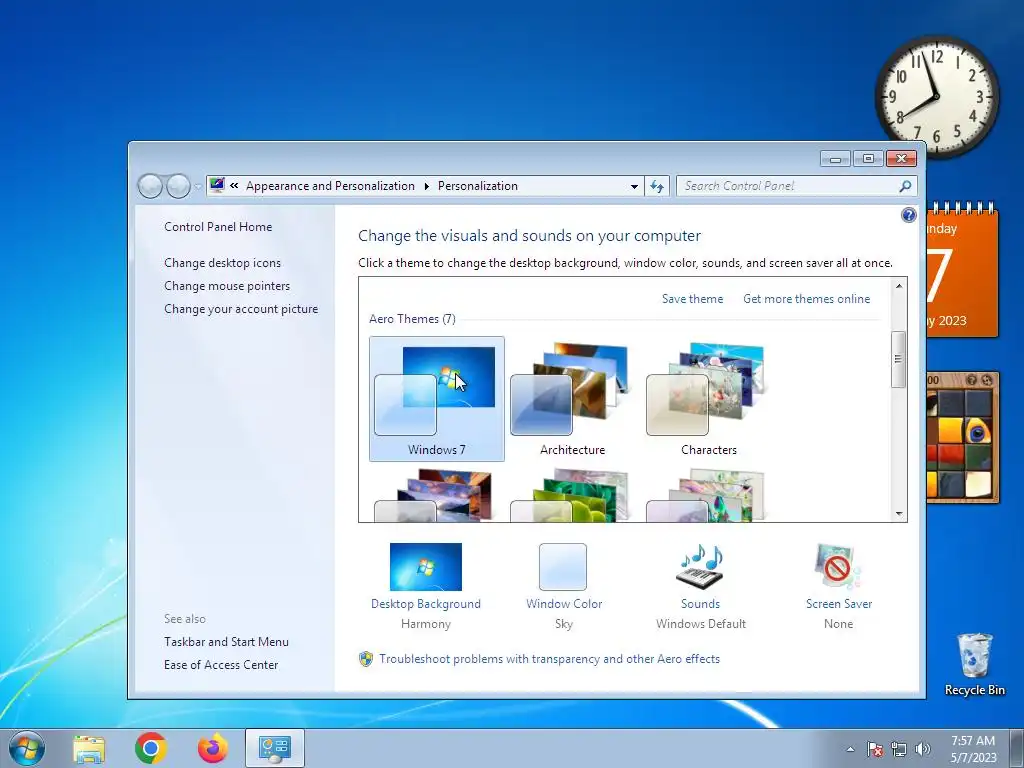Click the refresh button beside address bar
The width and height of the screenshot is (1024, 768).
coord(657,186)
